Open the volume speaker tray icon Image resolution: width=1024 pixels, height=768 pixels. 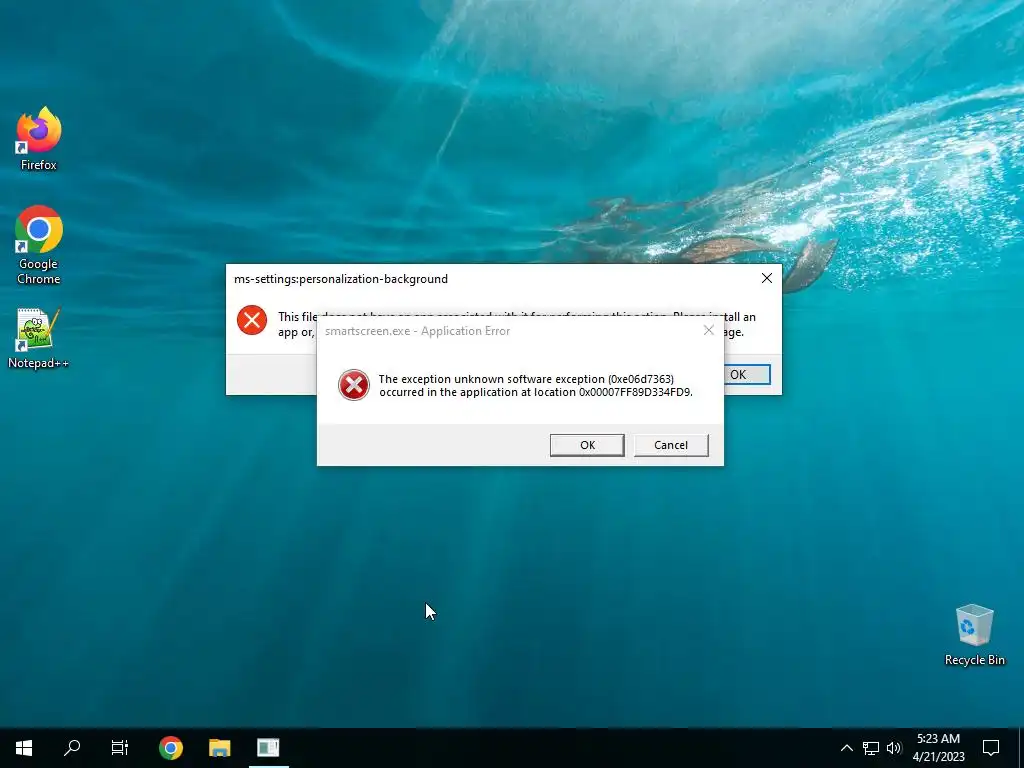[x=894, y=748]
